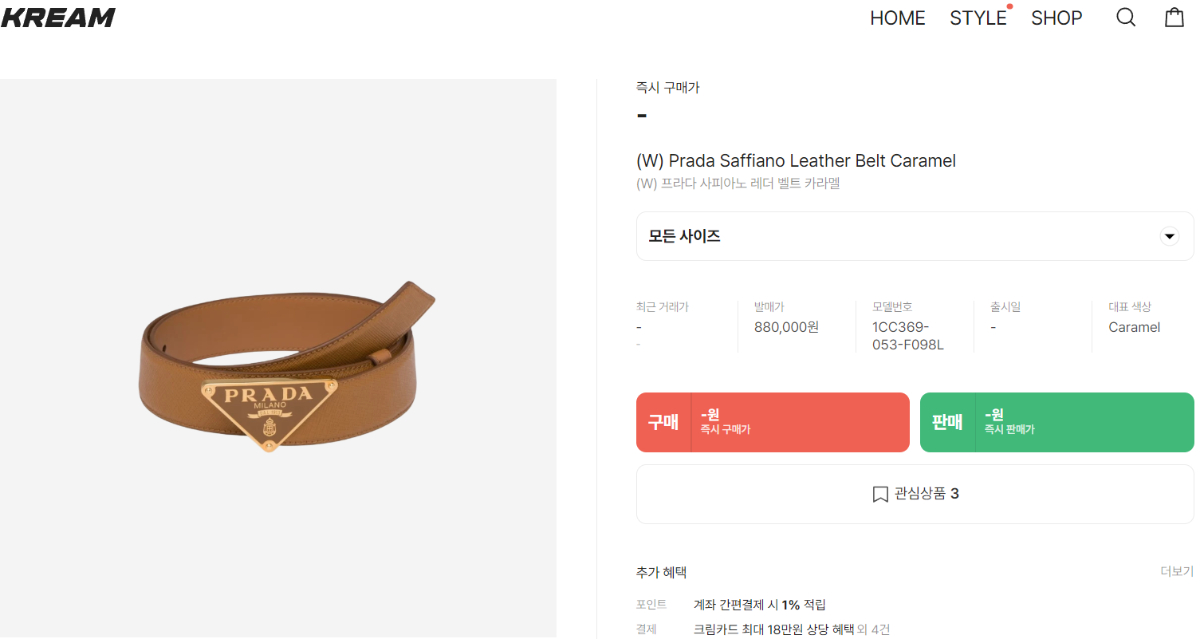Screen dimensions: 1200x639
Task: Click the red notification dot on STYLE
Action: pyautogui.click(x=1010, y=6)
